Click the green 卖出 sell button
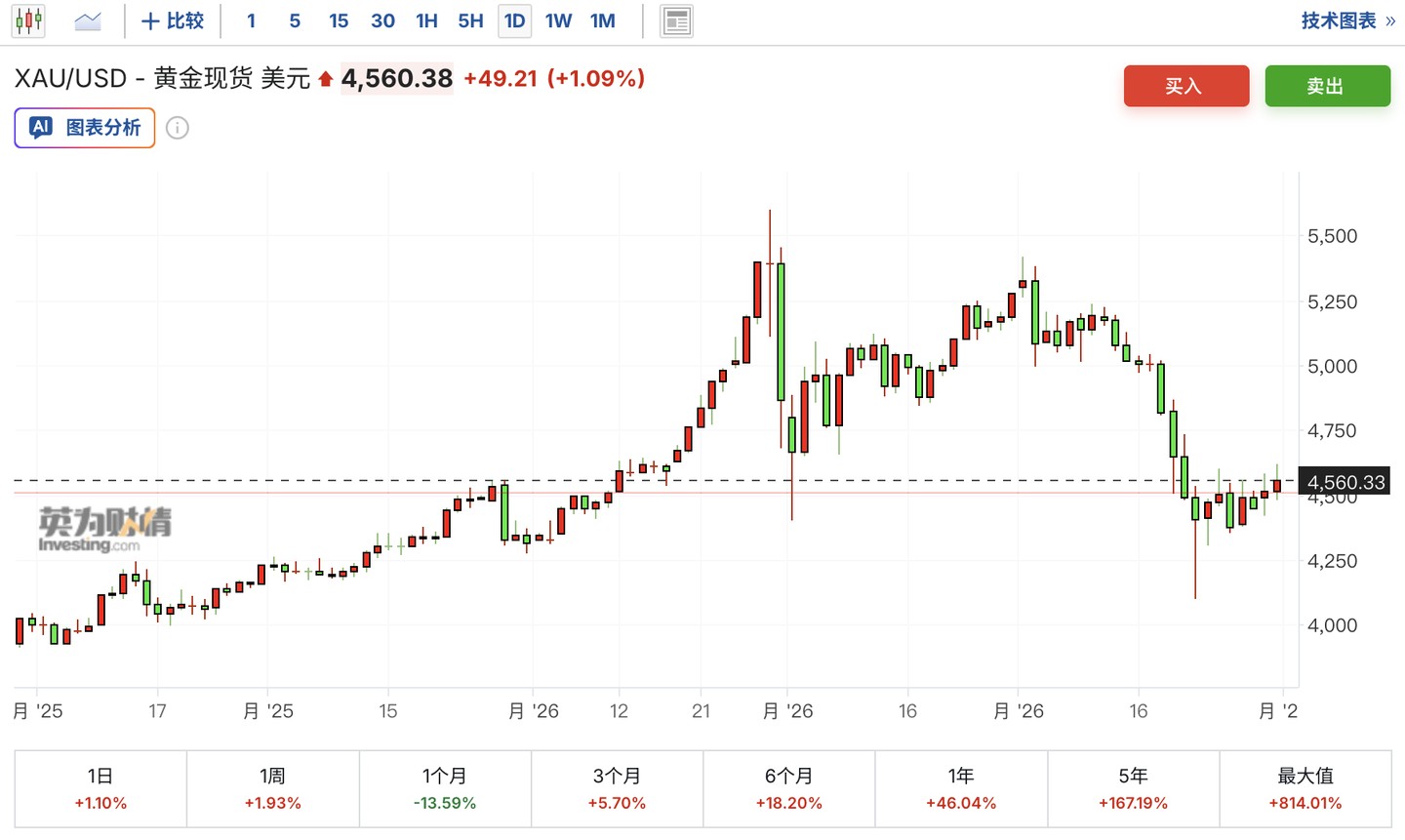The width and height of the screenshot is (1405, 840). coord(1327,86)
